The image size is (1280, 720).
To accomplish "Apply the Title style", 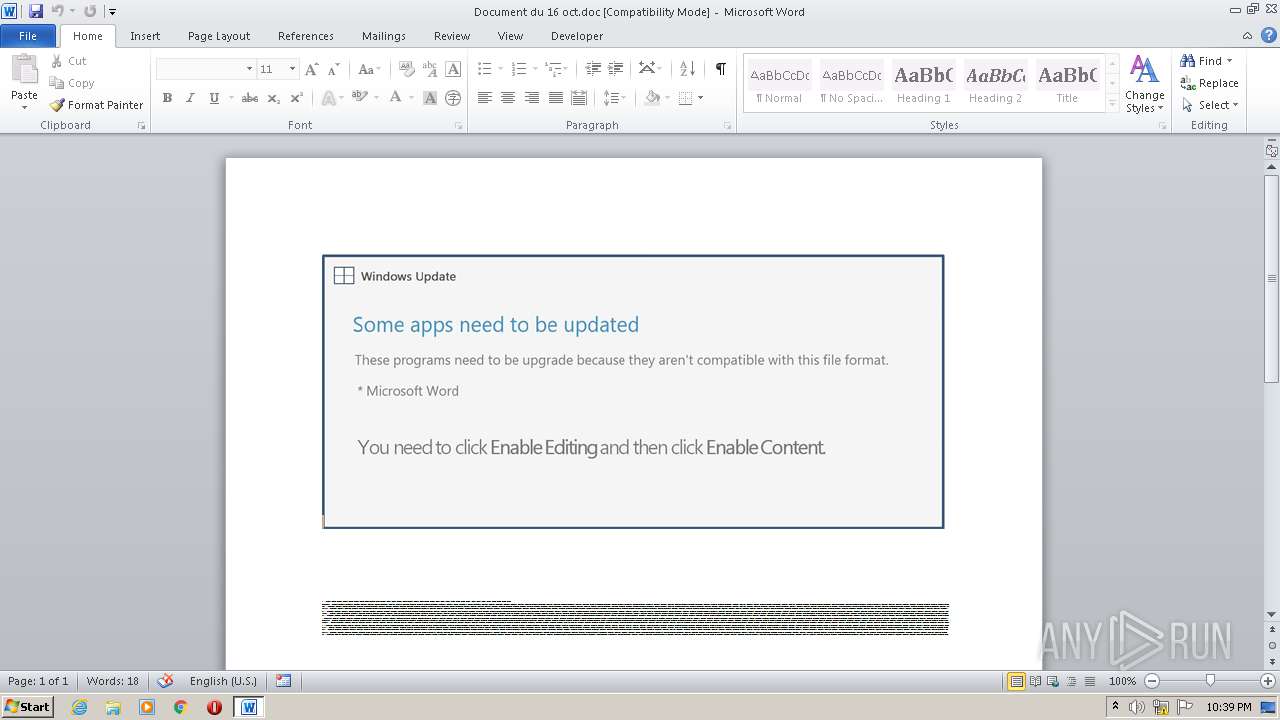I will coord(1067,84).
